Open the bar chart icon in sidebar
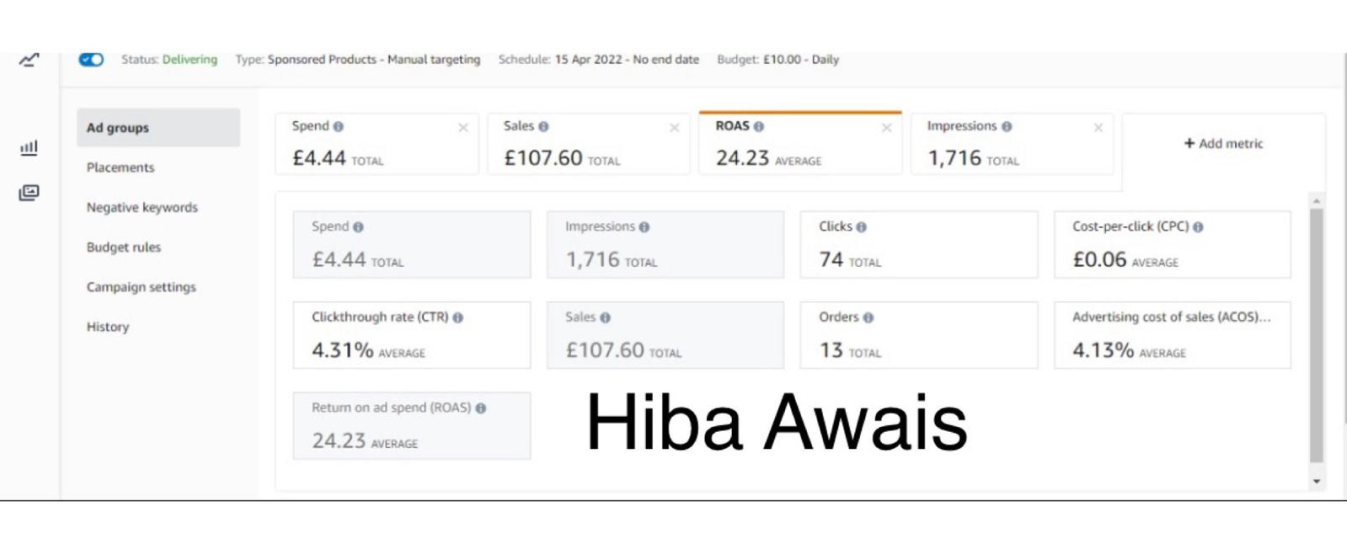Image resolution: width=1347 pixels, height=555 pixels. (29, 148)
